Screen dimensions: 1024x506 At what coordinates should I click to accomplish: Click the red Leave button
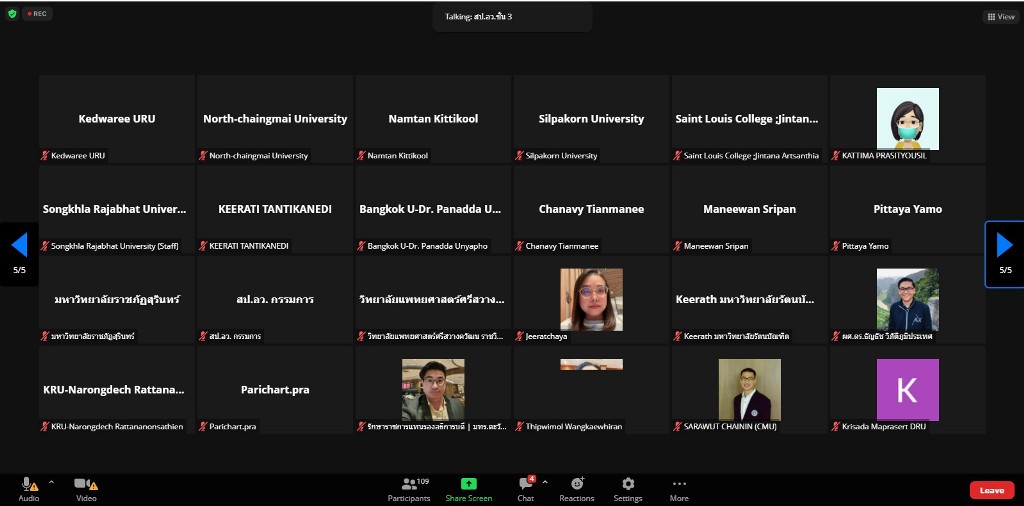tap(991, 490)
